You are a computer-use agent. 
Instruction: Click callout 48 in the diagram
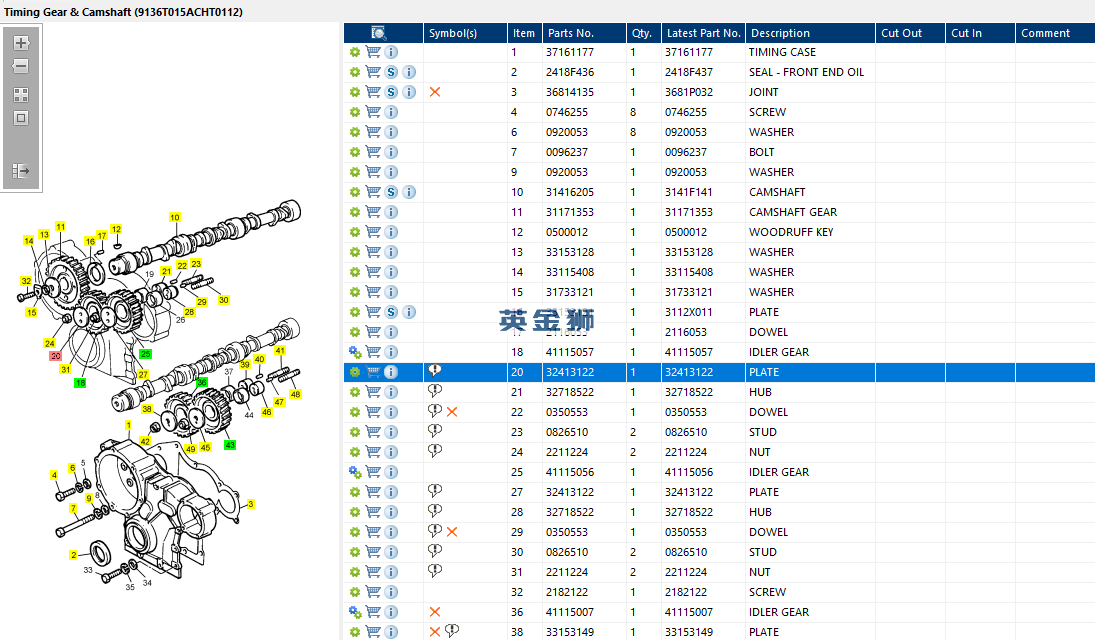coord(295,394)
